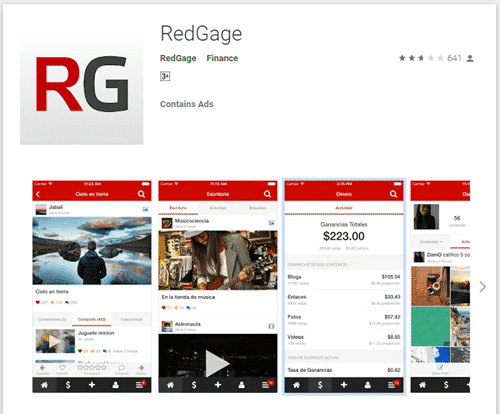Image resolution: width=500 pixels, height=414 pixels.
Task: Click plus icon in Dinero screenshot's bottom bar
Action: [344, 385]
